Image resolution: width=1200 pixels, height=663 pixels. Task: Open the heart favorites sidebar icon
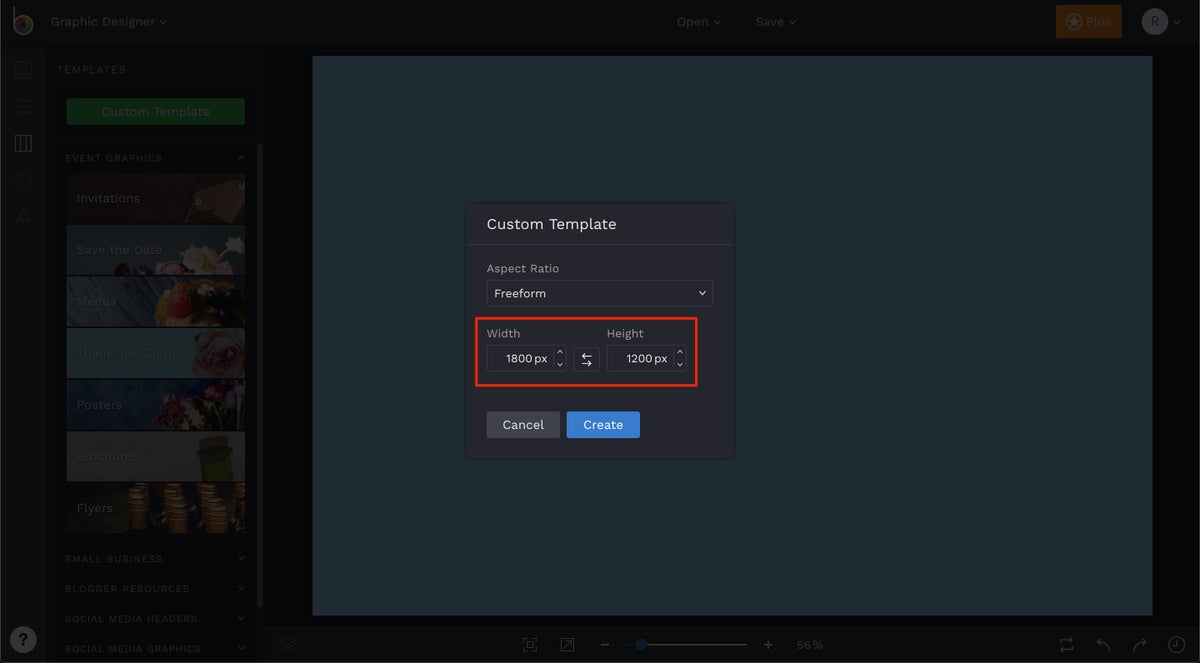23,180
